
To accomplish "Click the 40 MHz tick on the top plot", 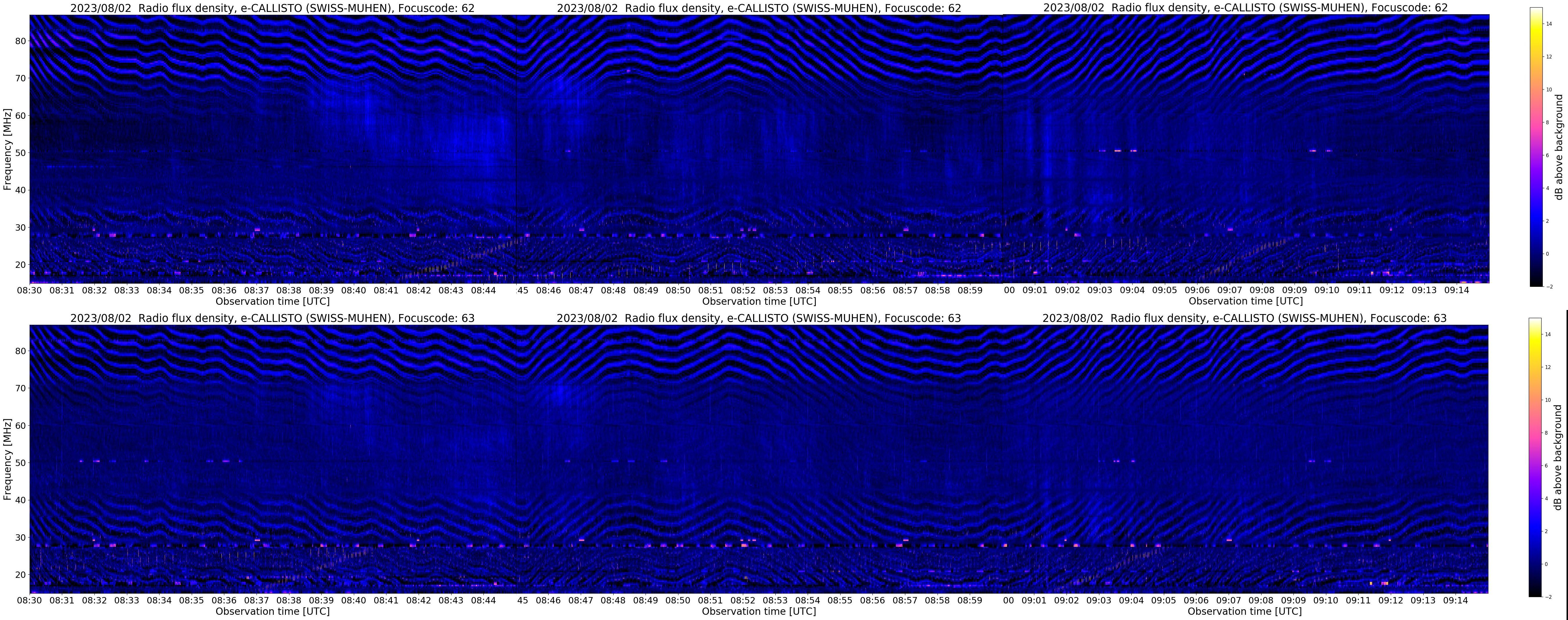I will [x=21, y=190].
